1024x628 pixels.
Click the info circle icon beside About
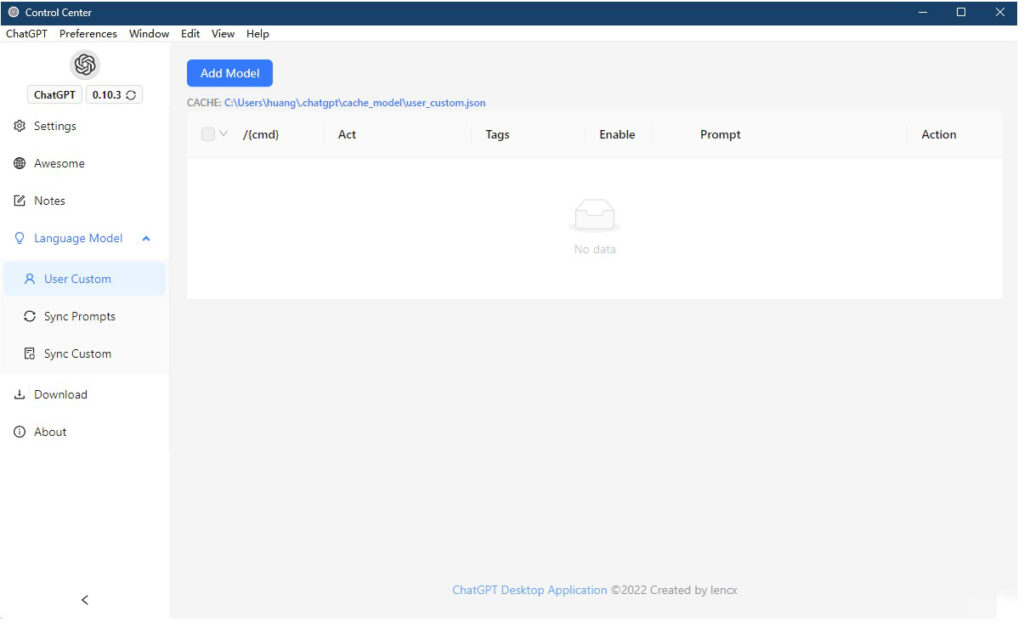pos(20,432)
